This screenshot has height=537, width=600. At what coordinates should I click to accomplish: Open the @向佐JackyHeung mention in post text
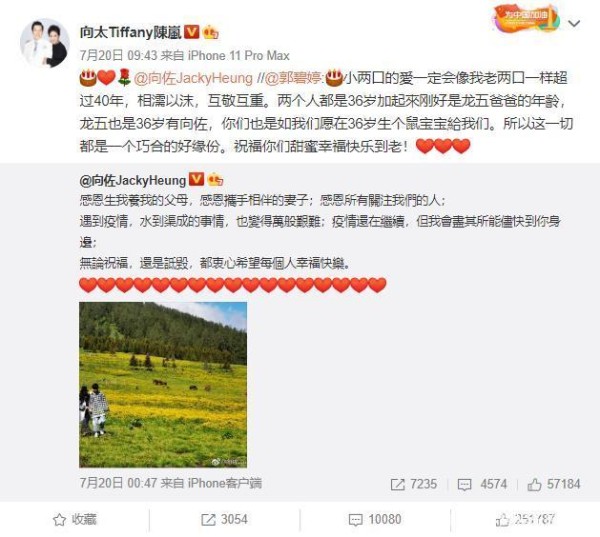[193, 78]
